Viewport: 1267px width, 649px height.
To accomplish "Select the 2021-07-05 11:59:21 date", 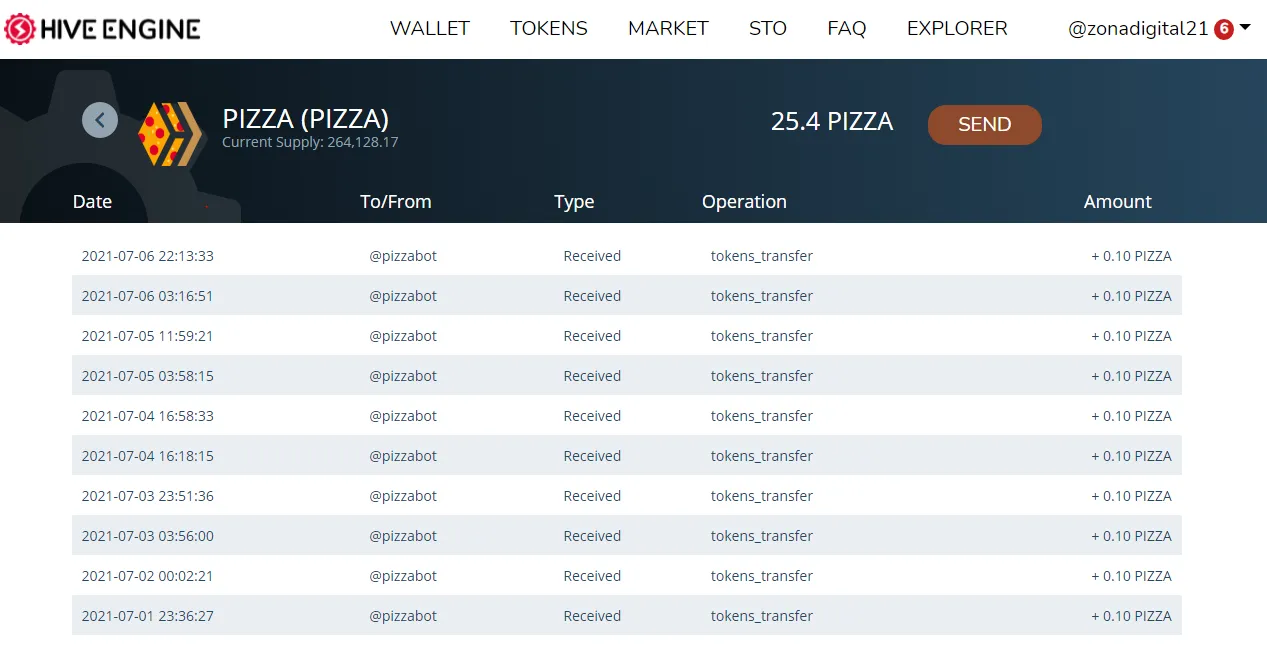I will 147,336.
